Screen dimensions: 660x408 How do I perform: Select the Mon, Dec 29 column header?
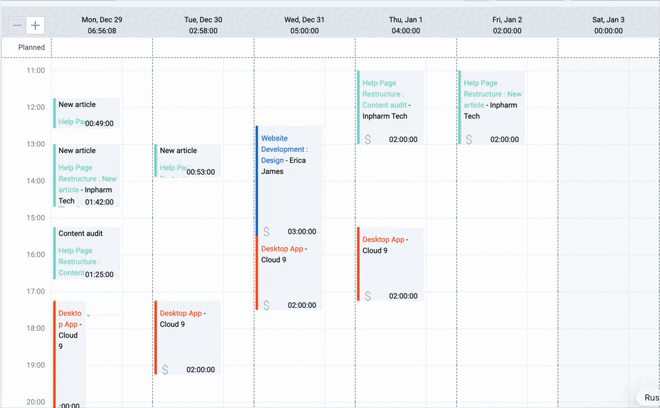tap(102, 25)
